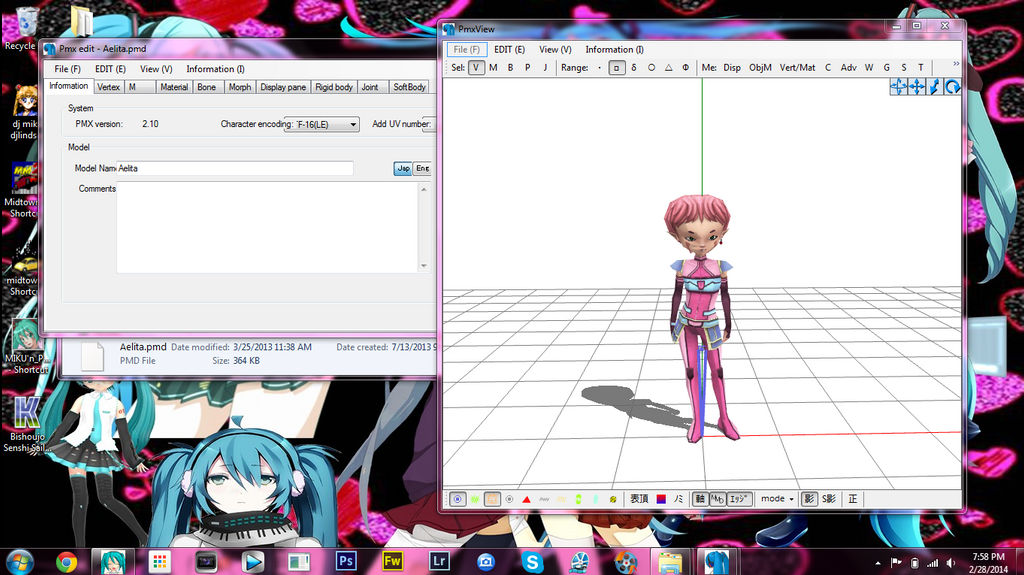Toggle the wireframe button beside the 軸 button

[x=717, y=499]
